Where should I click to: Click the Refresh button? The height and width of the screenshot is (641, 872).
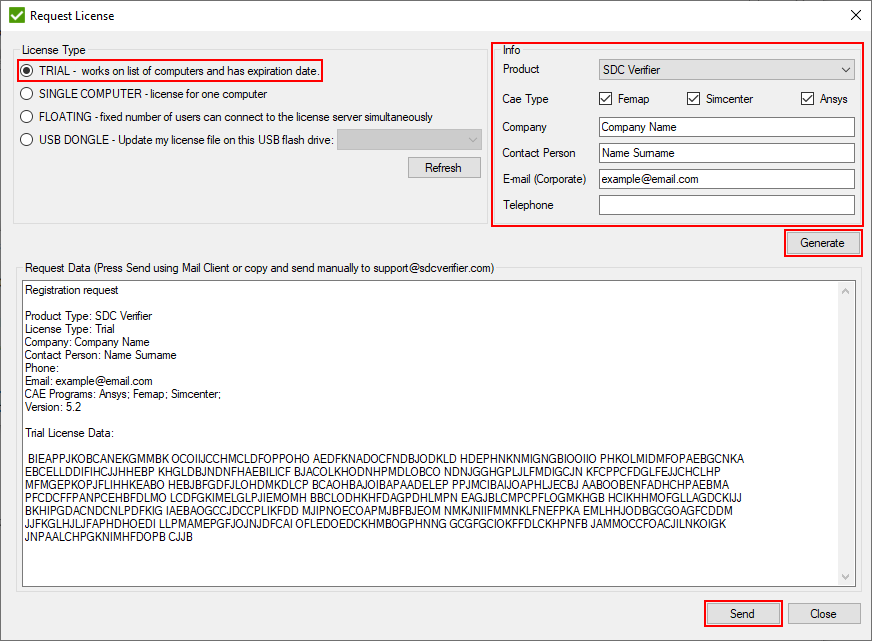click(444, 167)
